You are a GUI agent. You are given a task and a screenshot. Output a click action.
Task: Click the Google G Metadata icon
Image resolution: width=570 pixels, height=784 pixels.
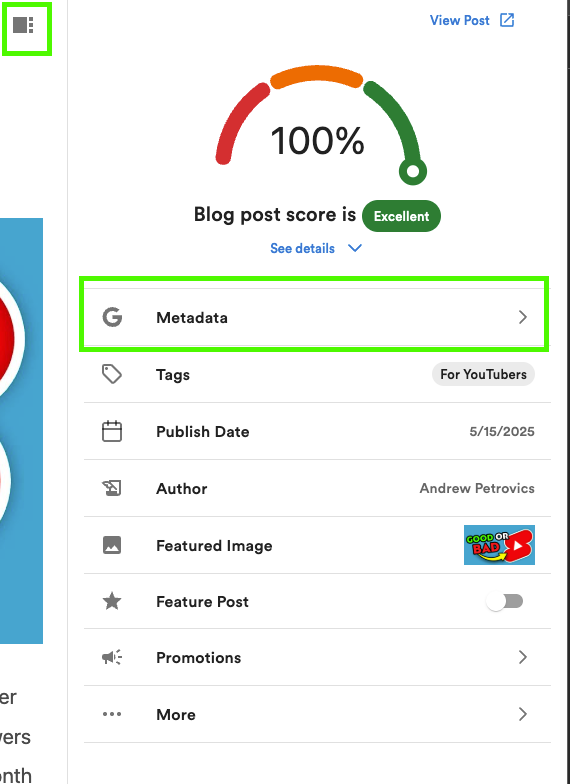tap(112, 317)
